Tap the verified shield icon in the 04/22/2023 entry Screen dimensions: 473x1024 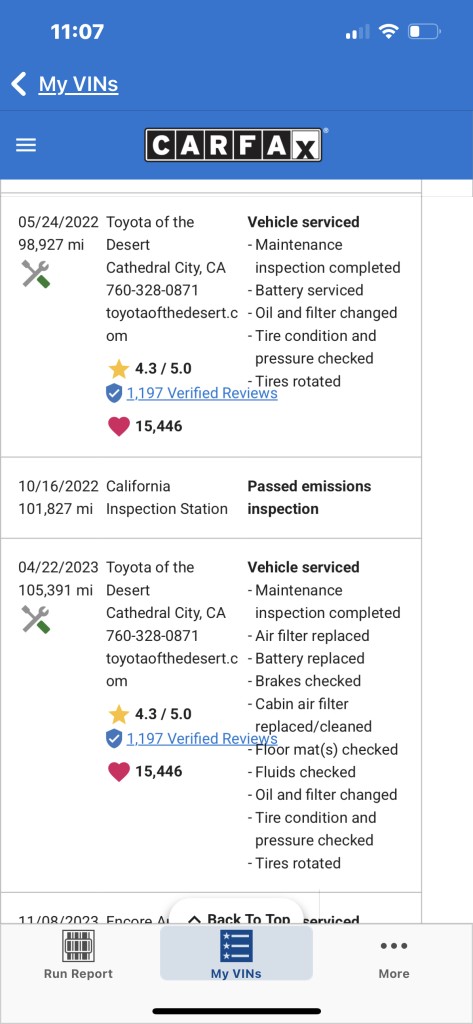pos(114,739)
